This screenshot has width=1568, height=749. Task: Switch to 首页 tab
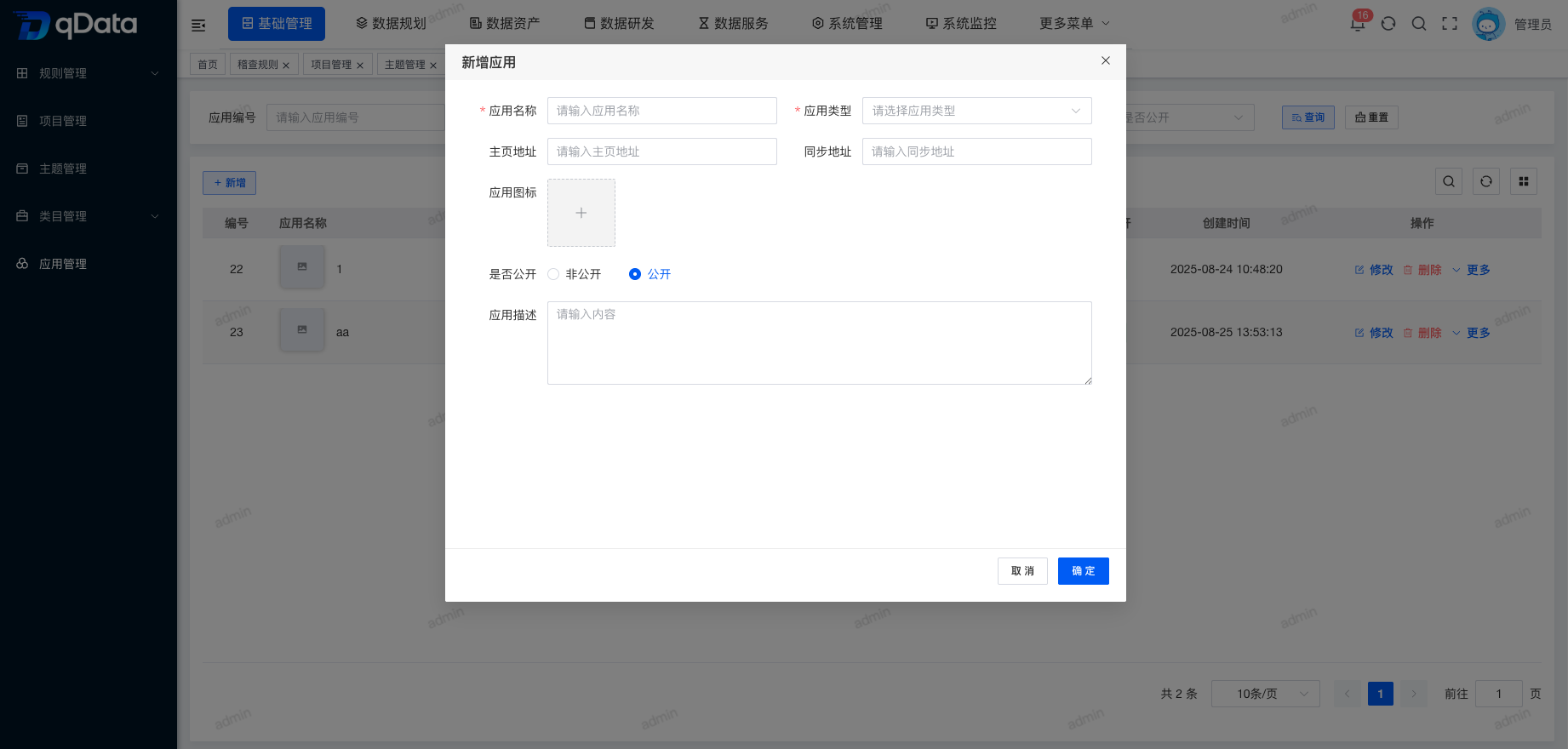208,65
